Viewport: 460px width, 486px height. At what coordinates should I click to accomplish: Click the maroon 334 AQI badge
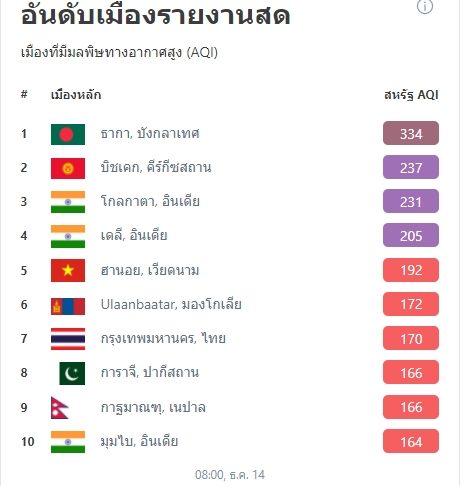pos(411,133)
